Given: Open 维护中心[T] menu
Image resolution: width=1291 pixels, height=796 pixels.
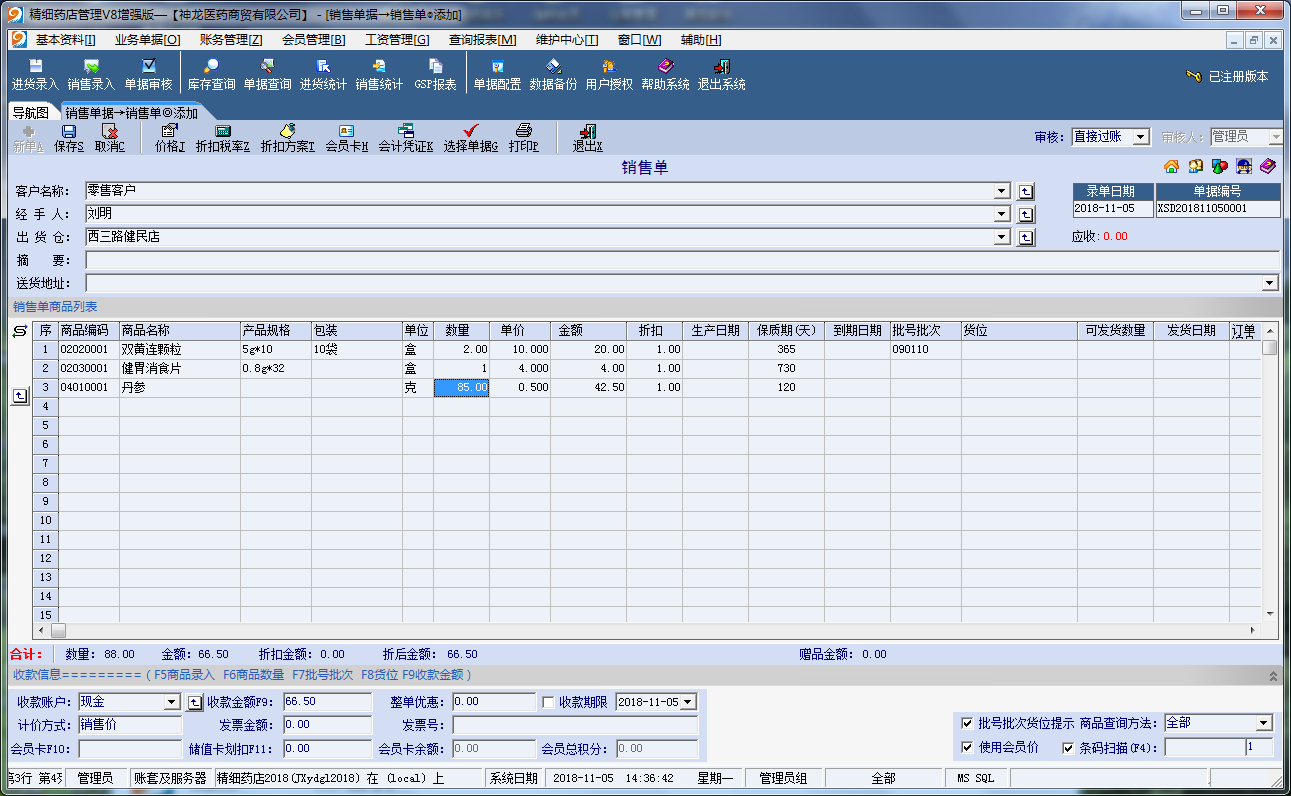Looking at the screenshot, I should pos(567,39).
